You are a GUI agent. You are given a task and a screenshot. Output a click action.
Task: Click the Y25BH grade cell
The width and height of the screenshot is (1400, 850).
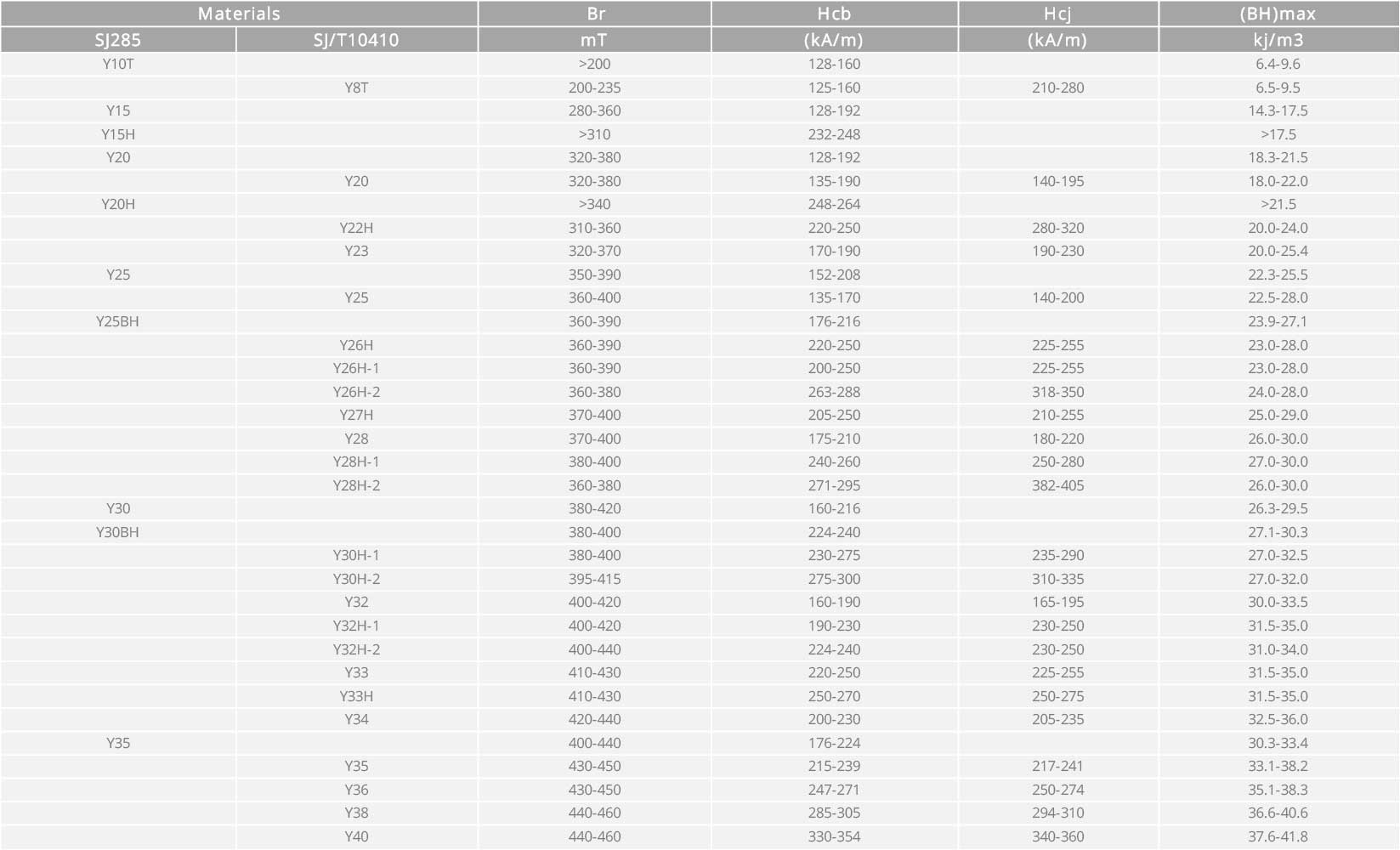[118, 321]
